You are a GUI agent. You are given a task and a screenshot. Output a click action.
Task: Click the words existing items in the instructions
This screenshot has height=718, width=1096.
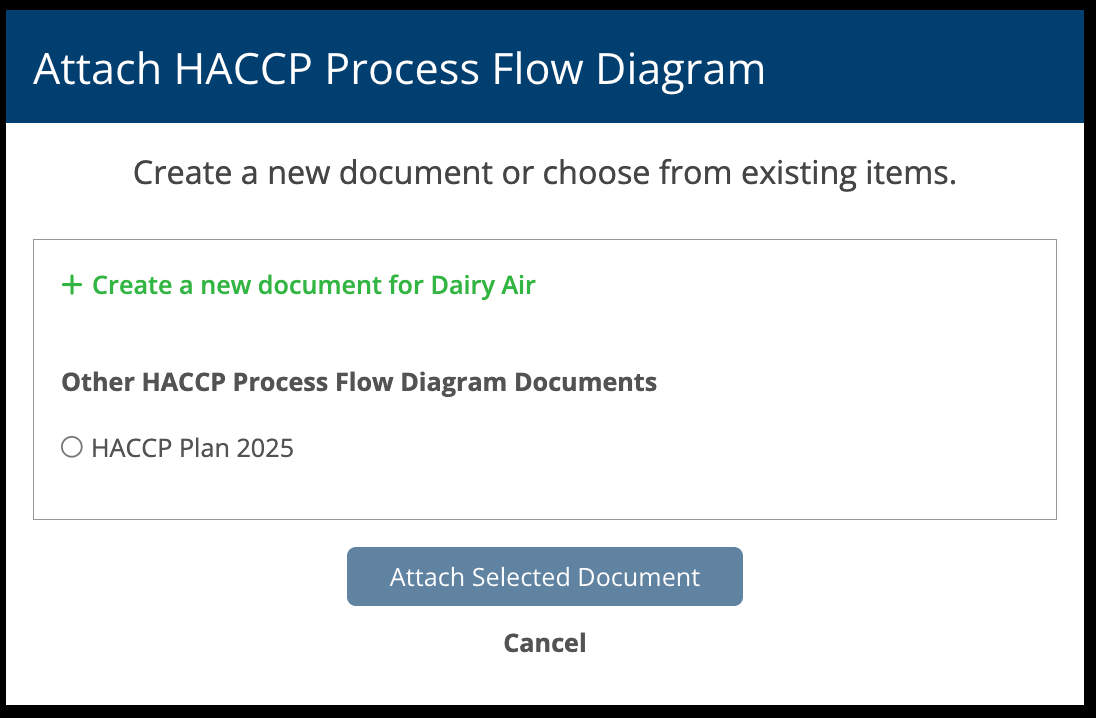pyautogui.click(x=849, y=173)
